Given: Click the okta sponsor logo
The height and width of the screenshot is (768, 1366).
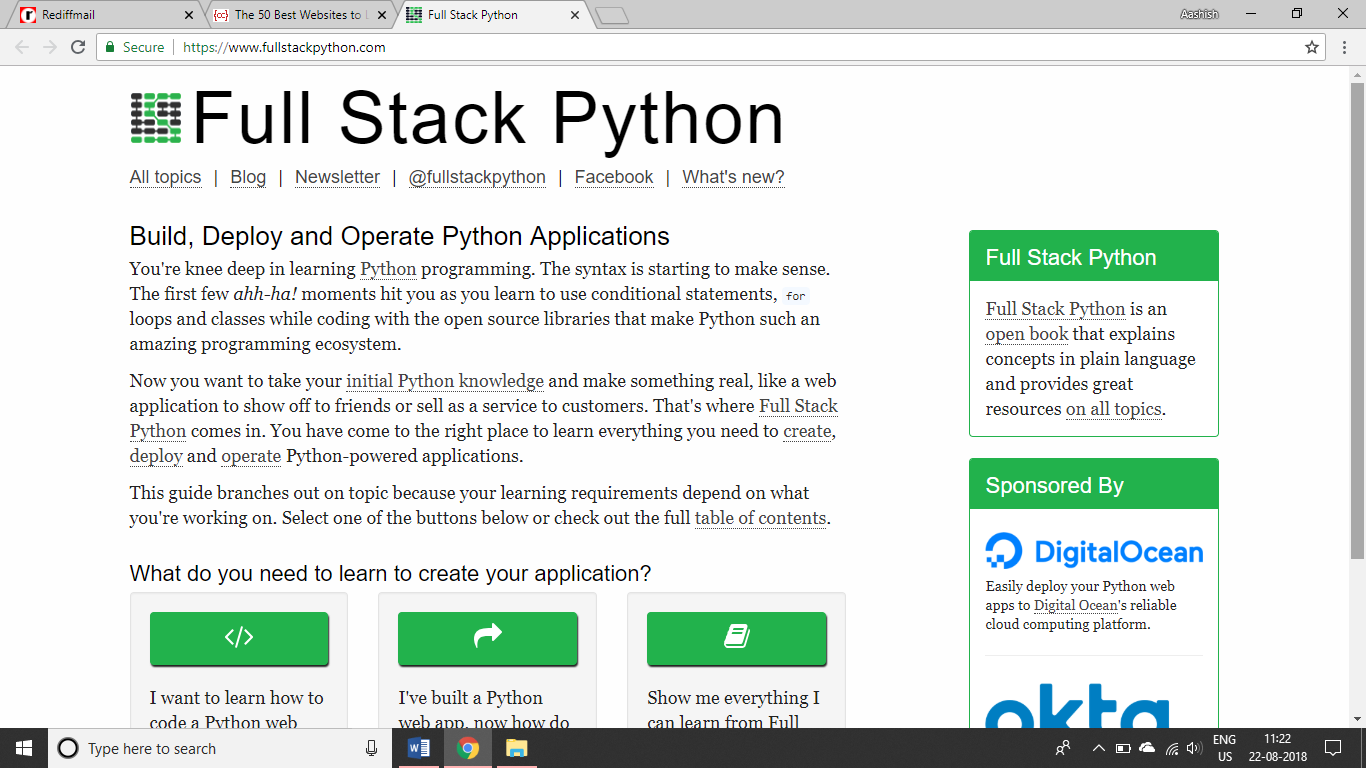Looking at the screenshot, I should point(1077,706).
